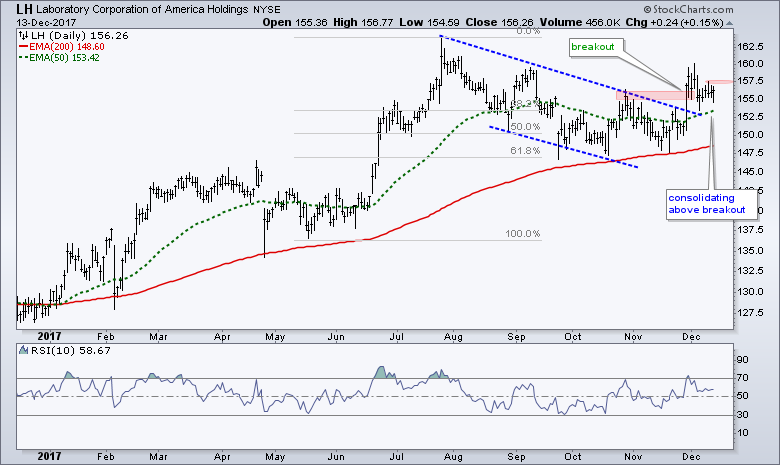This screenshot has width=780, height=465.
Task: Click the 147.5 price axis label
Action: coord(750,153)
